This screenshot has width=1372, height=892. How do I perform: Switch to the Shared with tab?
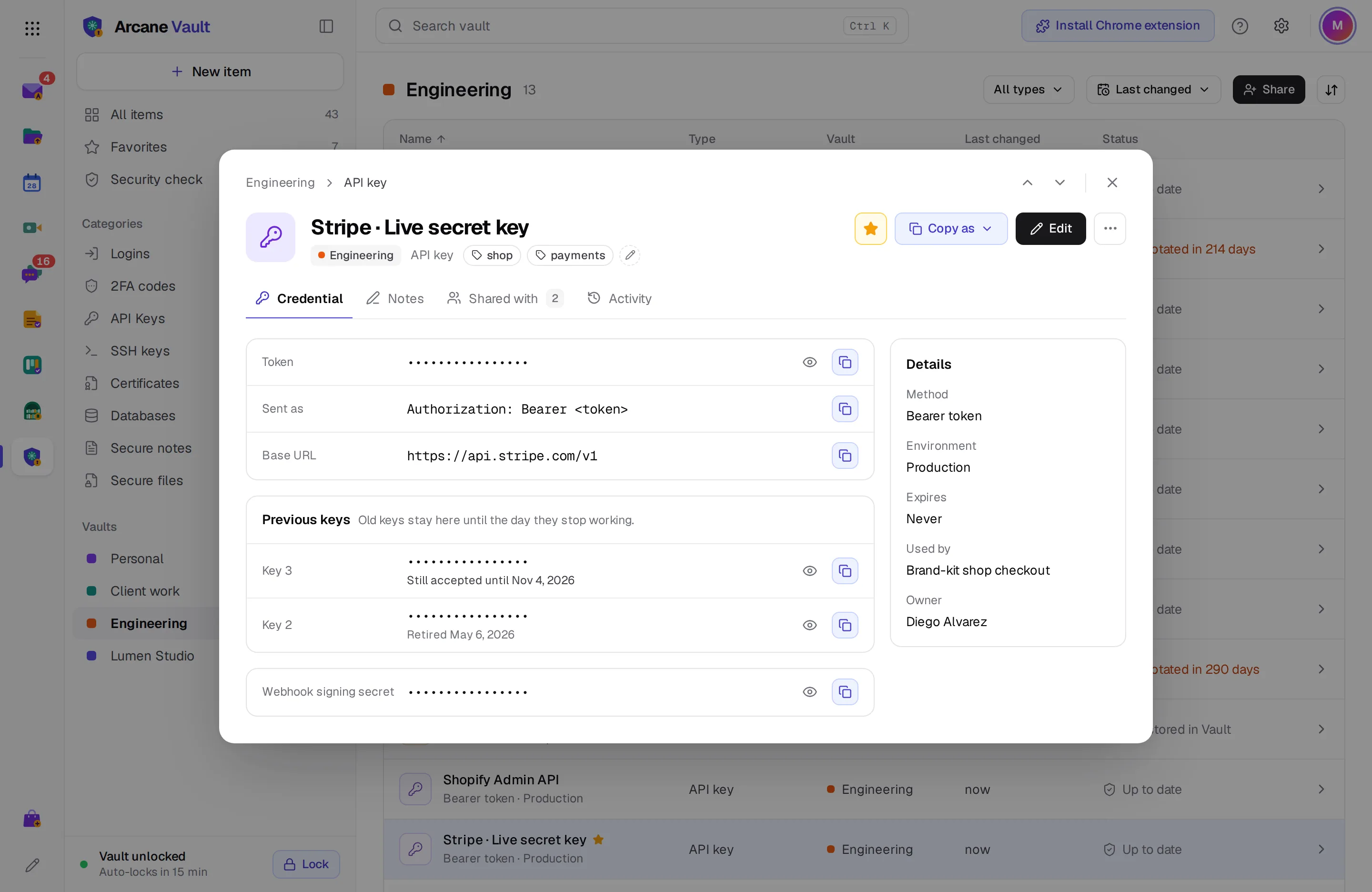505,299
